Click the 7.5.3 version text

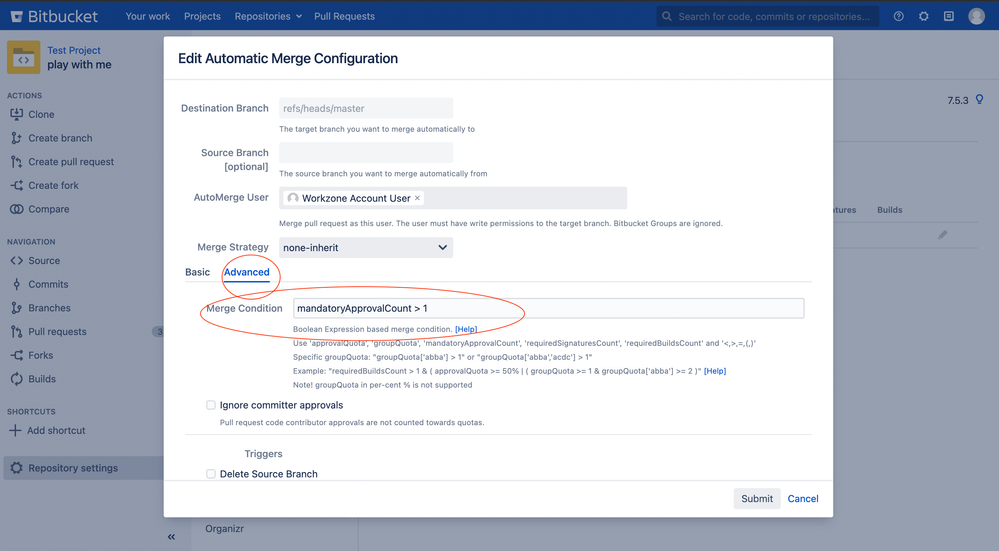[x=958, y=101]
